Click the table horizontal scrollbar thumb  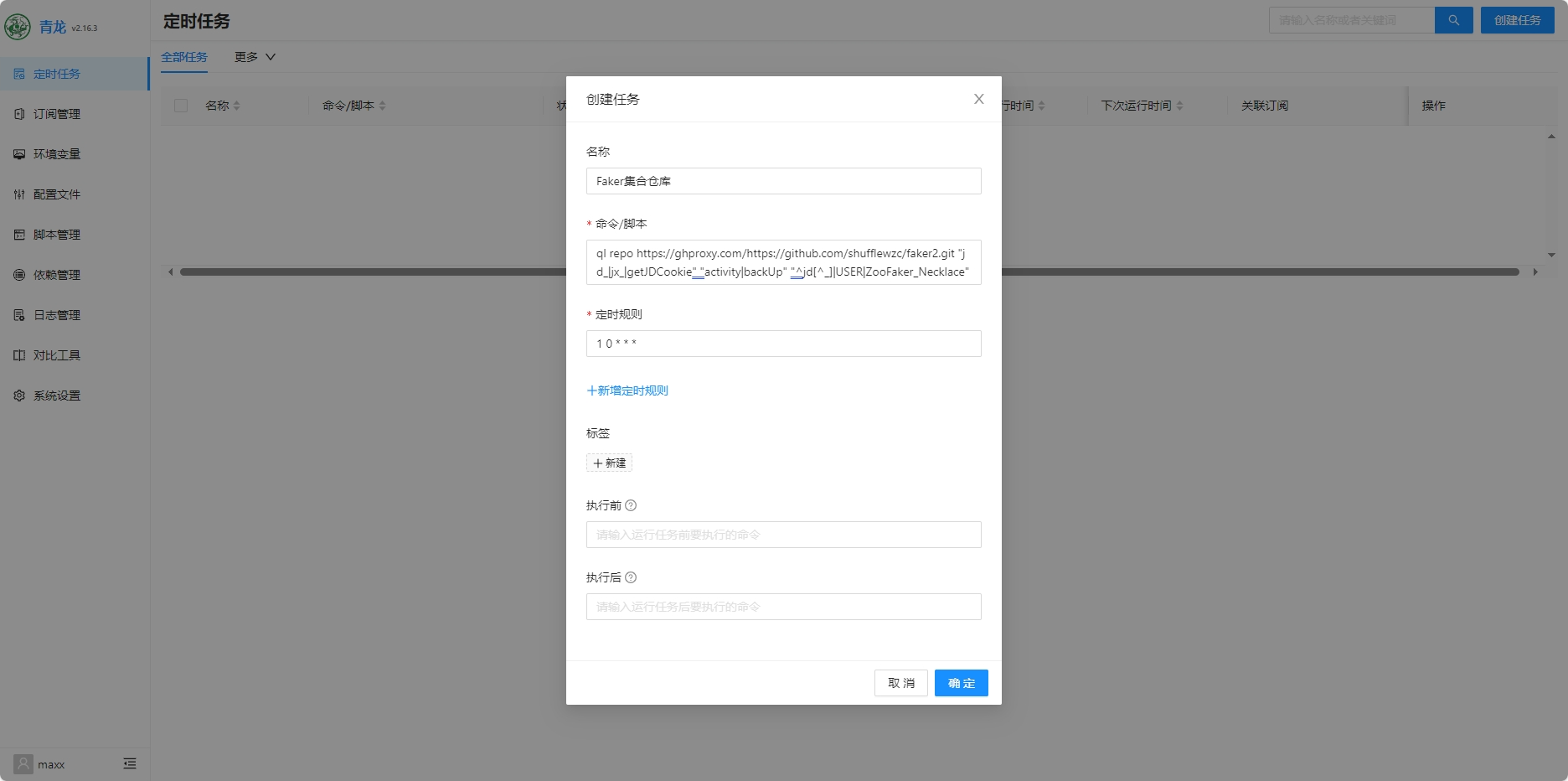[x=849, y=272]
